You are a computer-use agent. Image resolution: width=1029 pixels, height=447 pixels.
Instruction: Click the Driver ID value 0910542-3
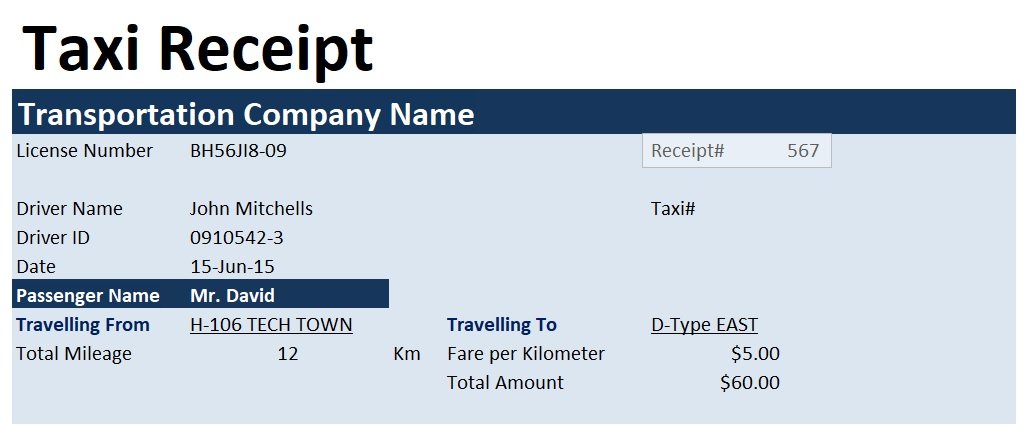pos(237,238)
